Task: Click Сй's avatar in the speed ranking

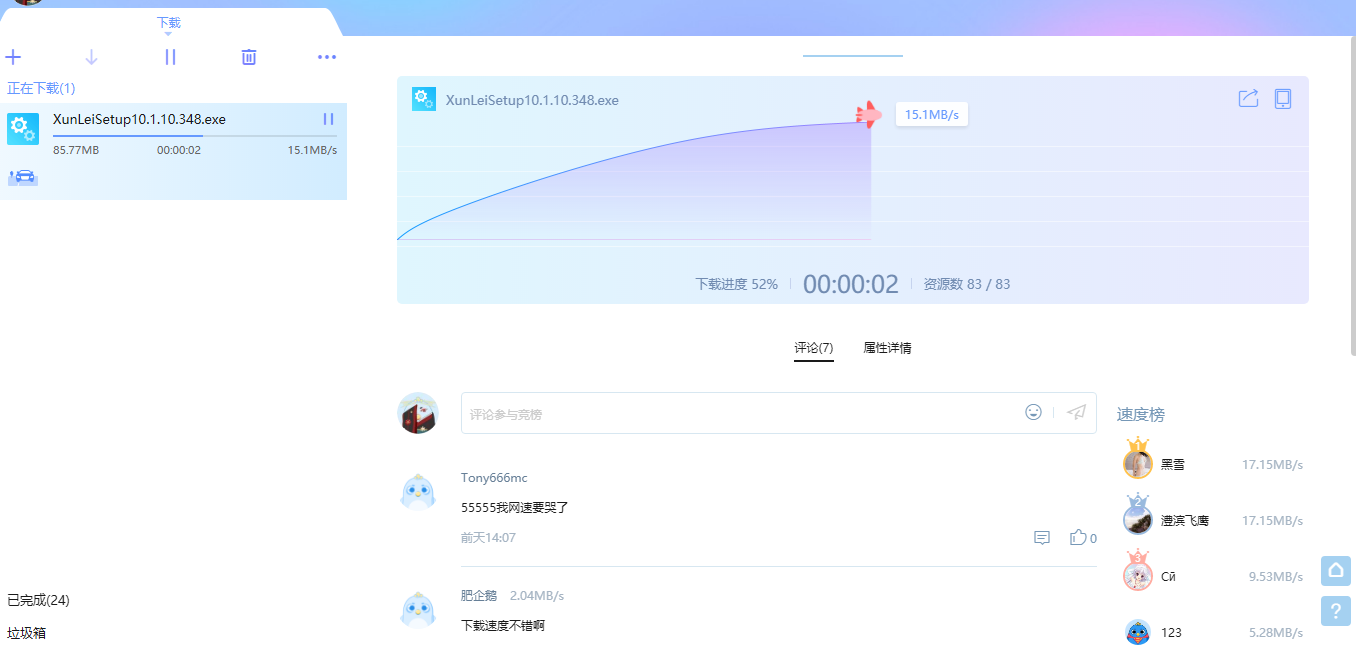Action: tap(1138, 573)
